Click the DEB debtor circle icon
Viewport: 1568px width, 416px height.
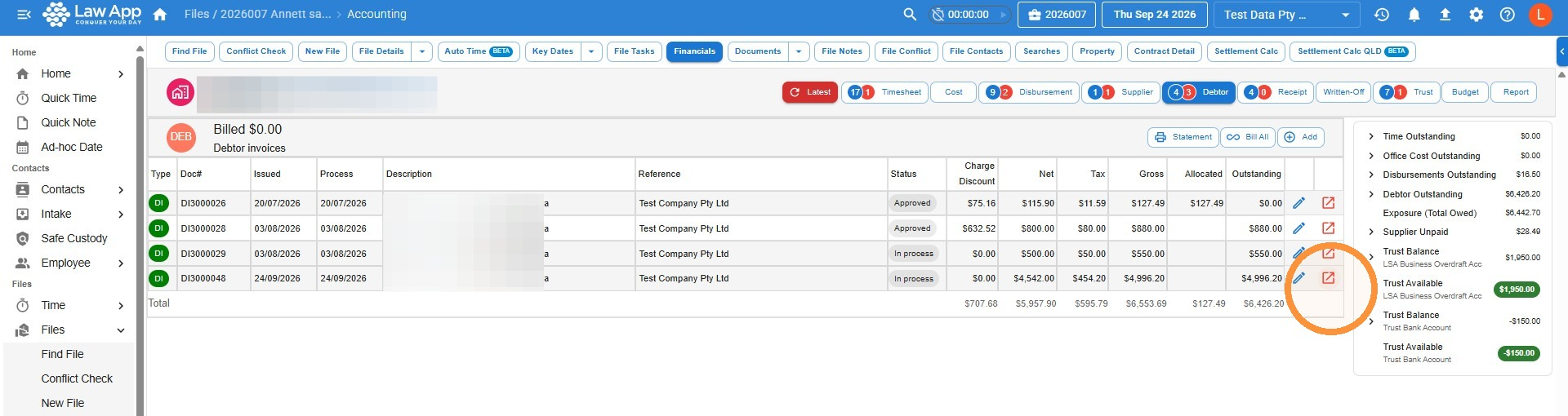point(181,137)
